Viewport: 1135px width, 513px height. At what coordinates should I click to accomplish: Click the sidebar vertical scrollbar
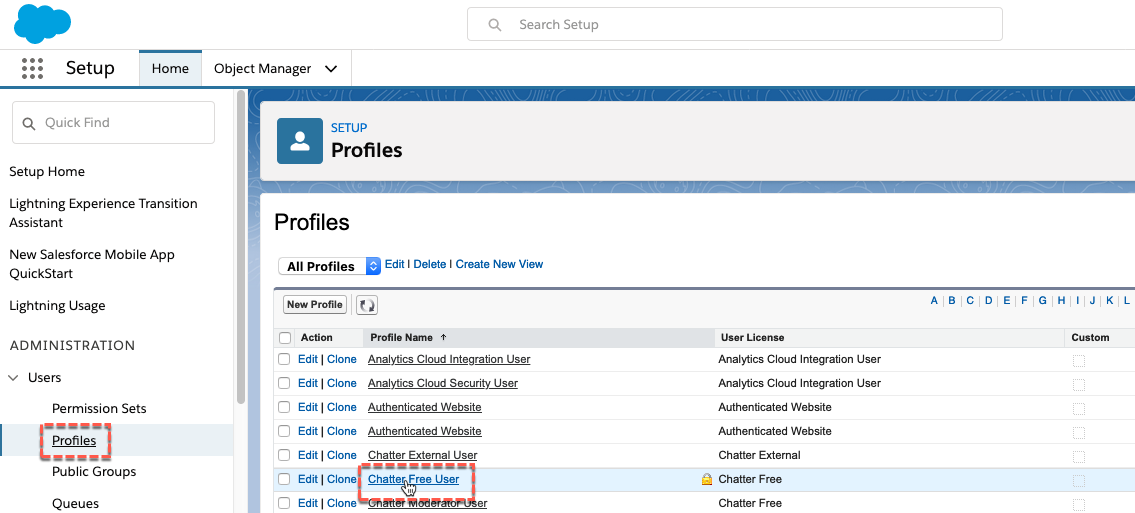click(x=241, y=246)
